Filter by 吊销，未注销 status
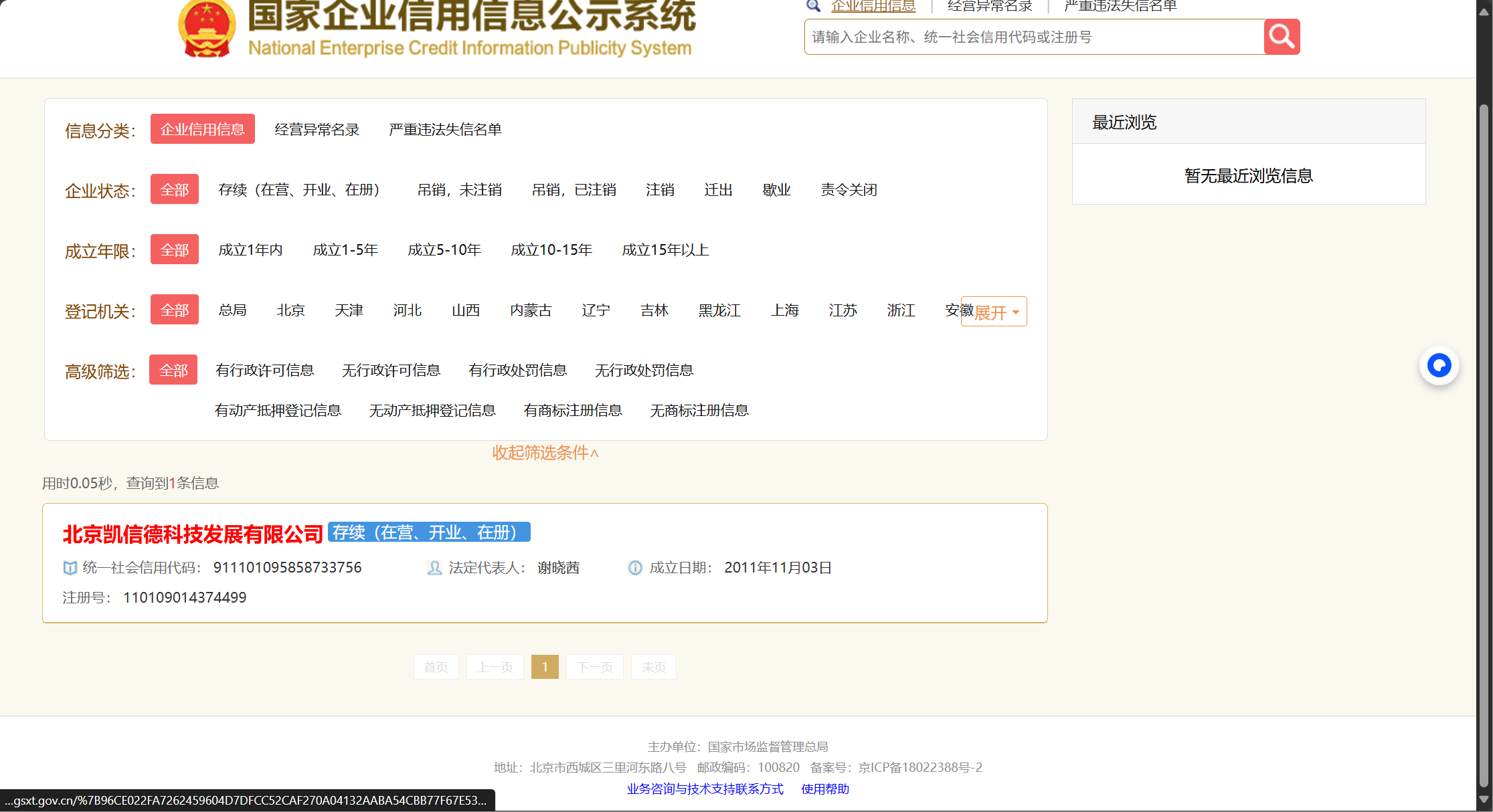This screenshot has width=1493, height=812. tap(460, 190)
